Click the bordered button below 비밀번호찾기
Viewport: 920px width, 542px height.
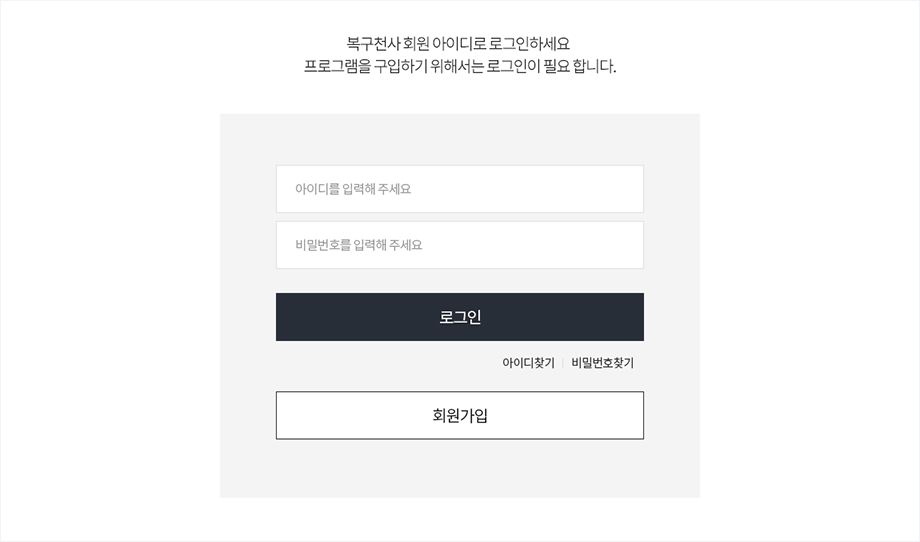459,415
